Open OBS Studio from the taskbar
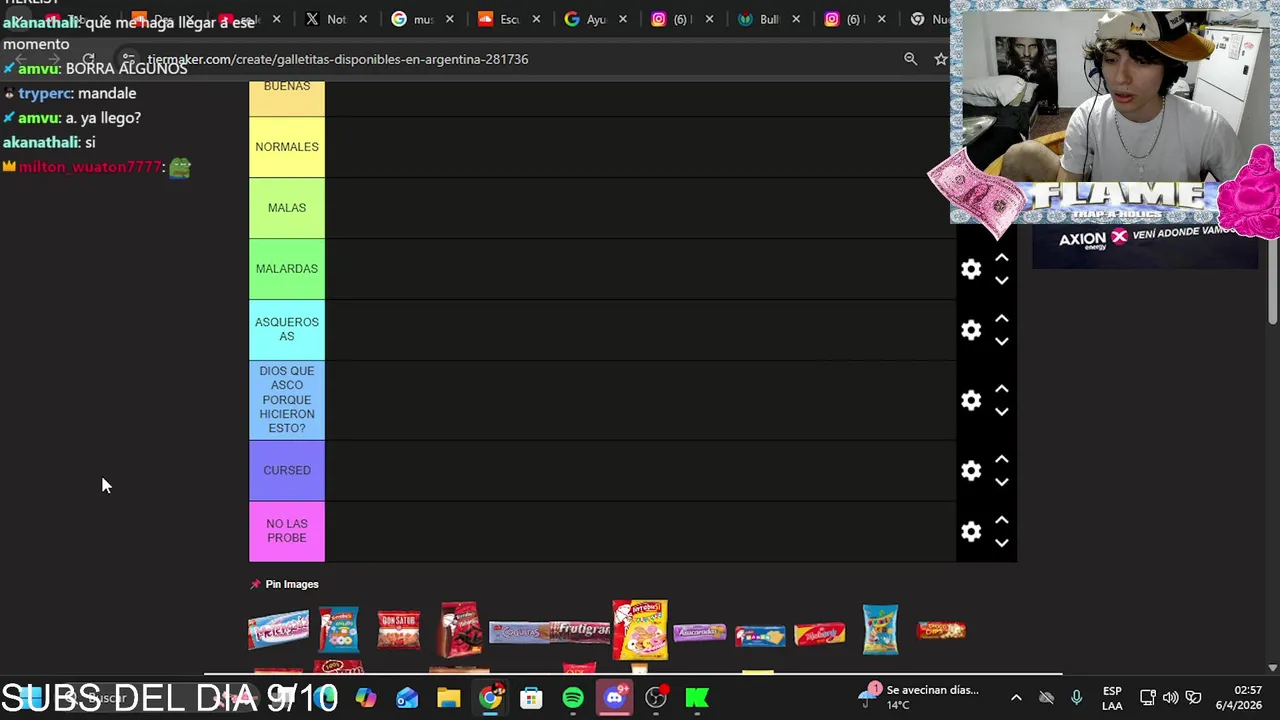This screenshot has height=720, width=1280. pos(656,698)
